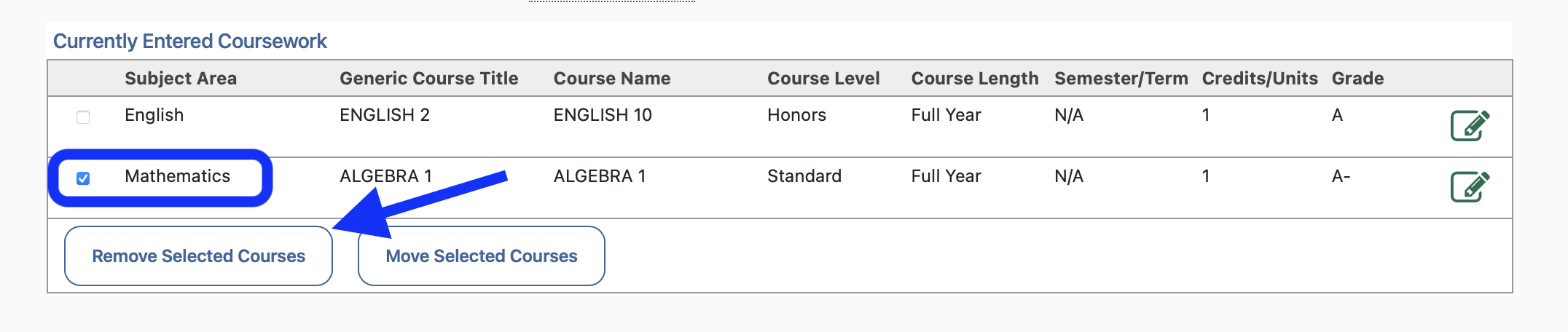Click Remove Selected Courses button

pyautogui.click(x=198, y=256)
